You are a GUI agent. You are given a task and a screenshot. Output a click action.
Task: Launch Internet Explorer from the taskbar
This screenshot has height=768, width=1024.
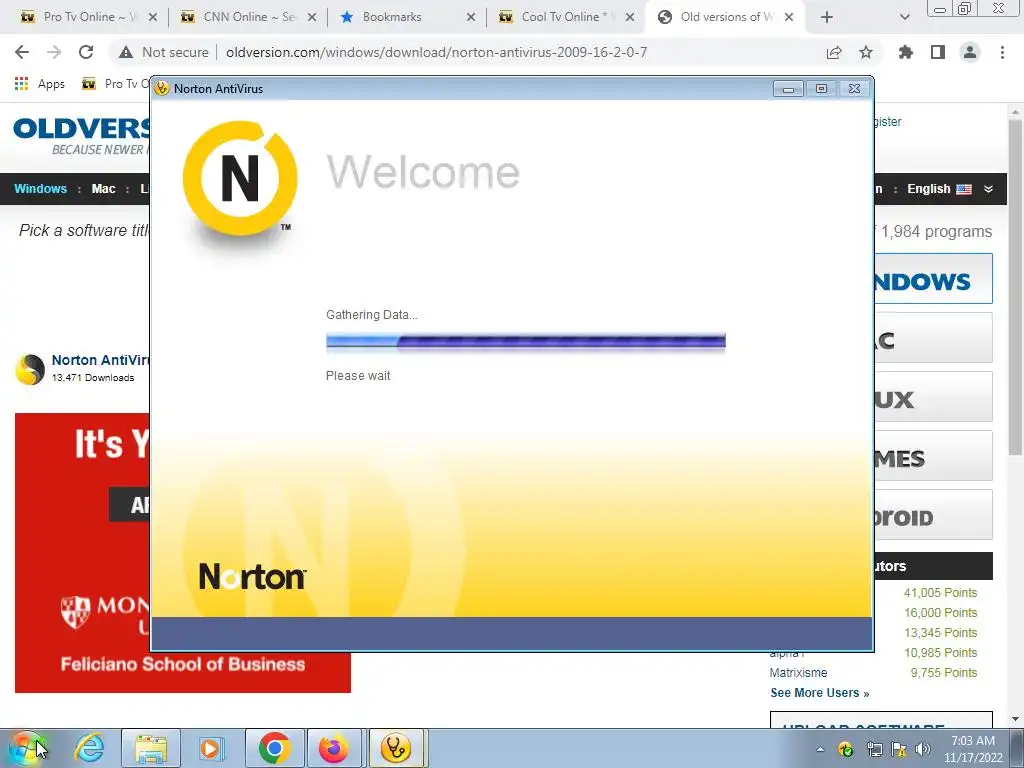click(89, 748)
